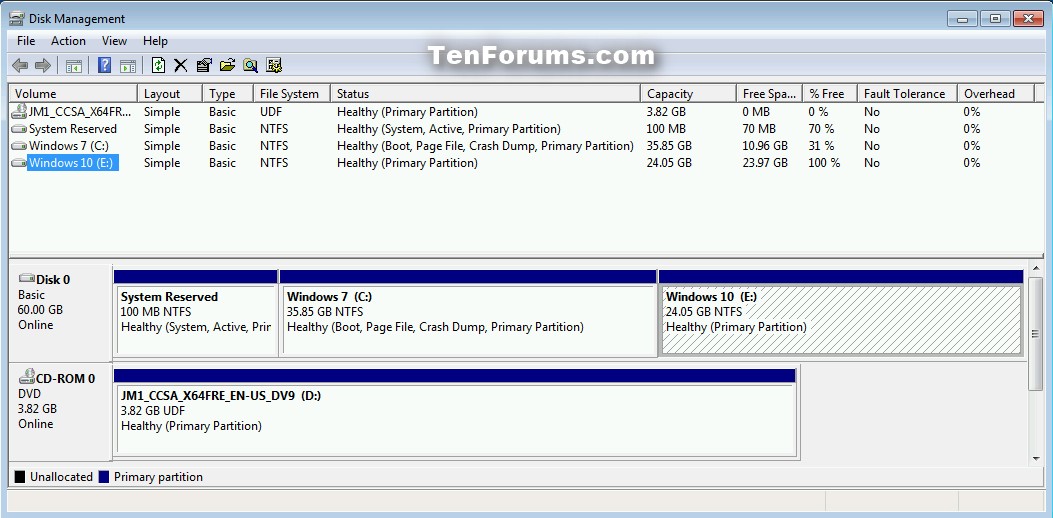The width and height of the screenshot is (1053, 518).
Task: Open Properties via the toolbar icon
Action: point(204,65)
